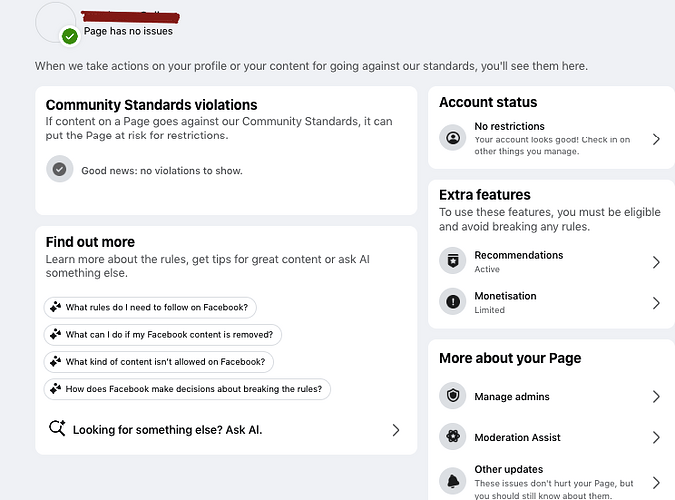This screenshot has height=500, width=675.
Task: Expand No restrictions account status chevron
Action: [656, 139]
